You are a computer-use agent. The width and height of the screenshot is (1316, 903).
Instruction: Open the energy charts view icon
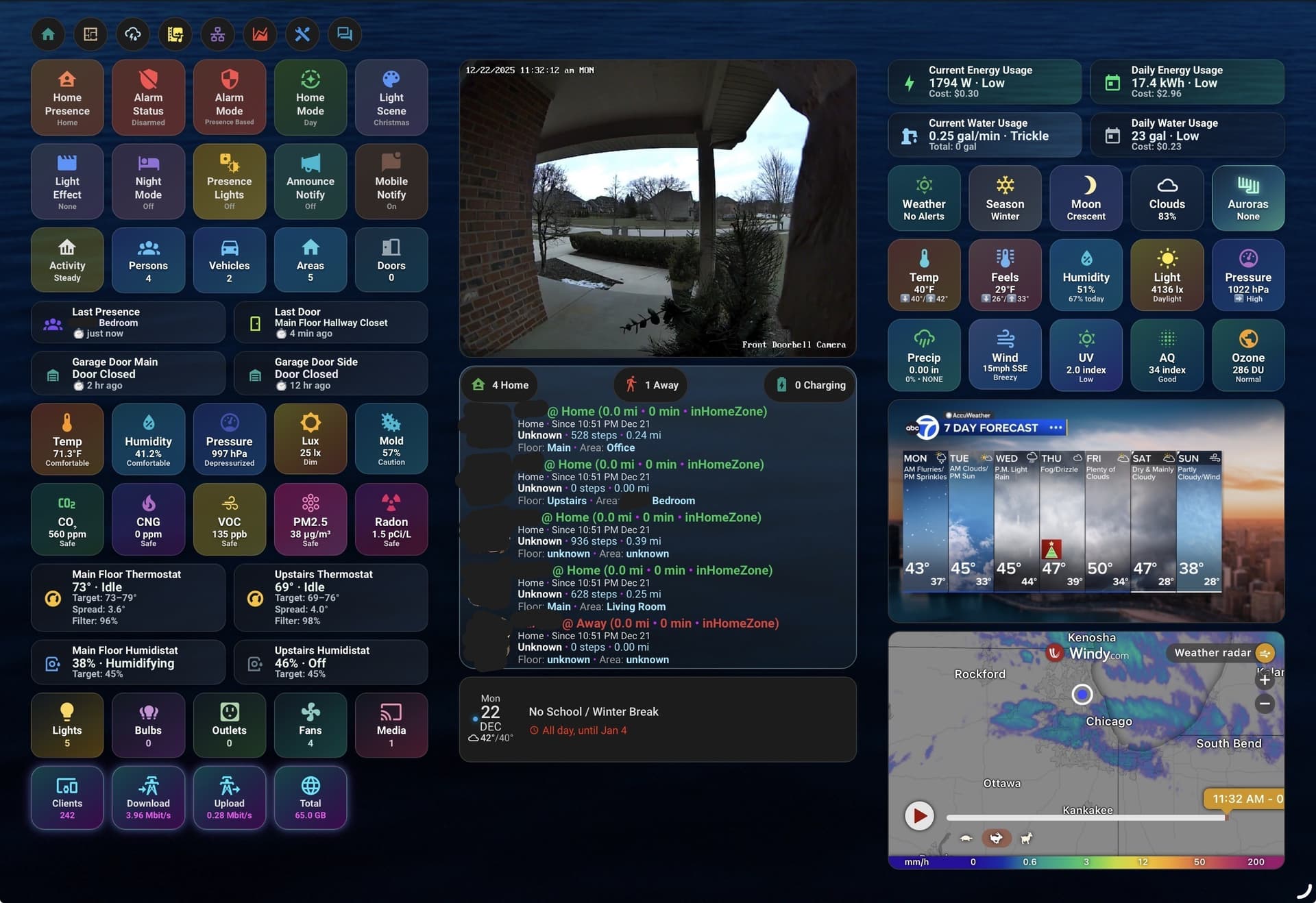pyautogui.click(x=260, y=34)
